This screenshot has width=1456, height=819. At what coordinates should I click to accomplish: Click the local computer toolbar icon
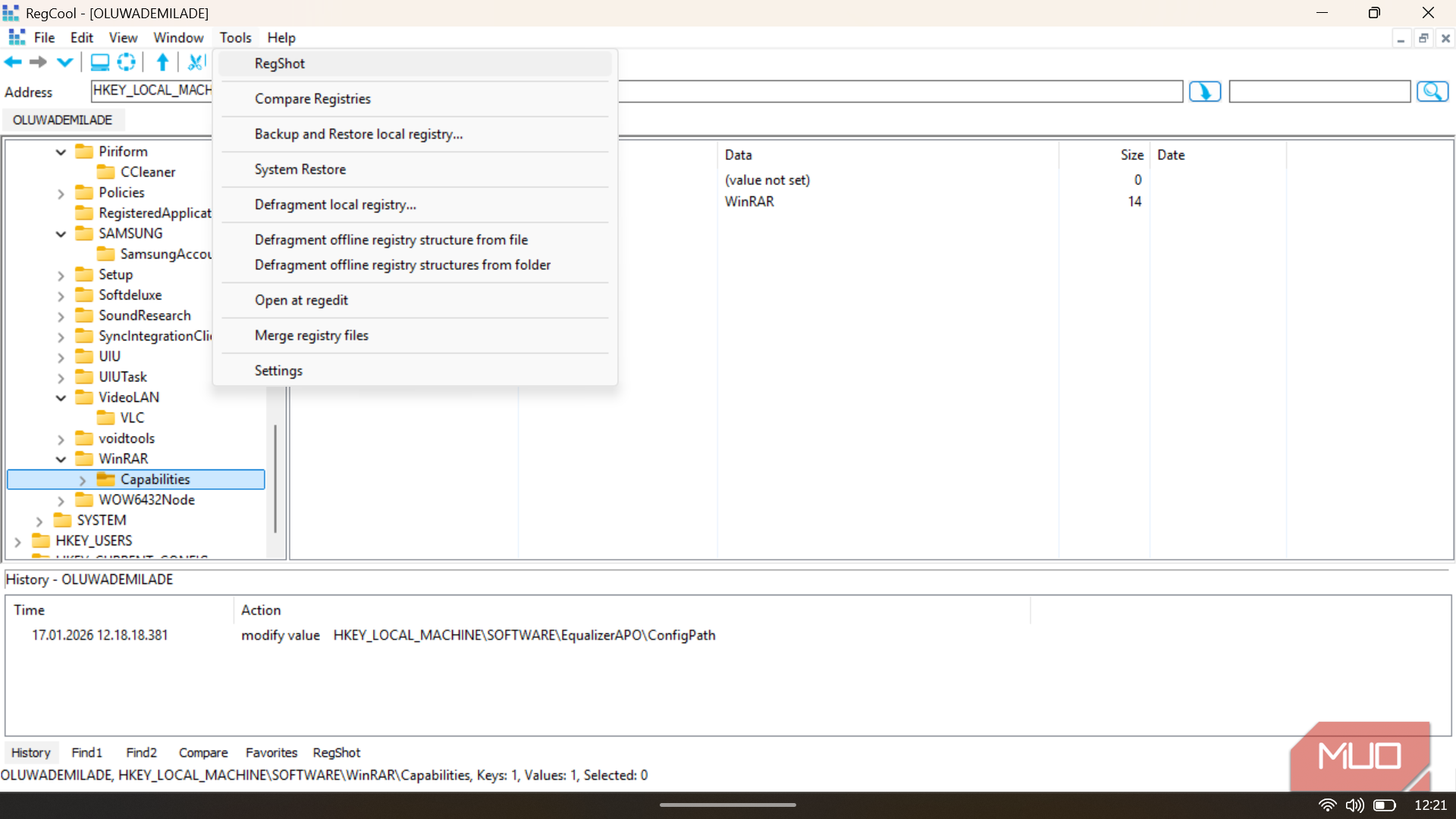99,62
